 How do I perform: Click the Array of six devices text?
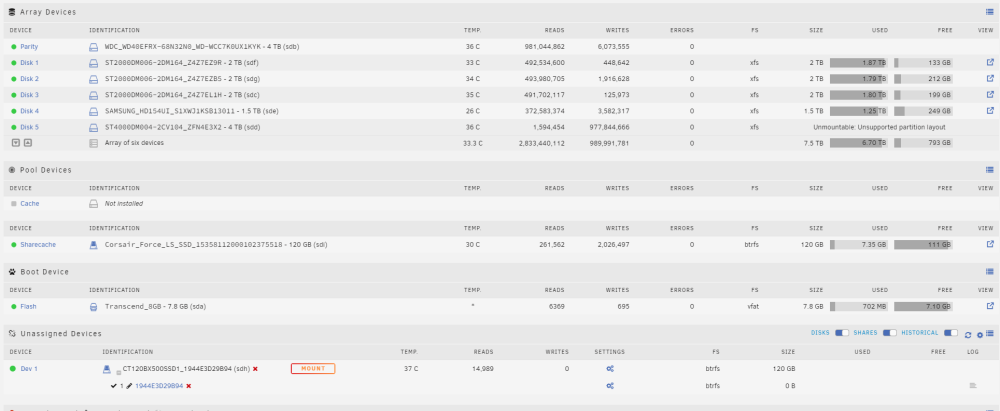click(x=134, y=143)
